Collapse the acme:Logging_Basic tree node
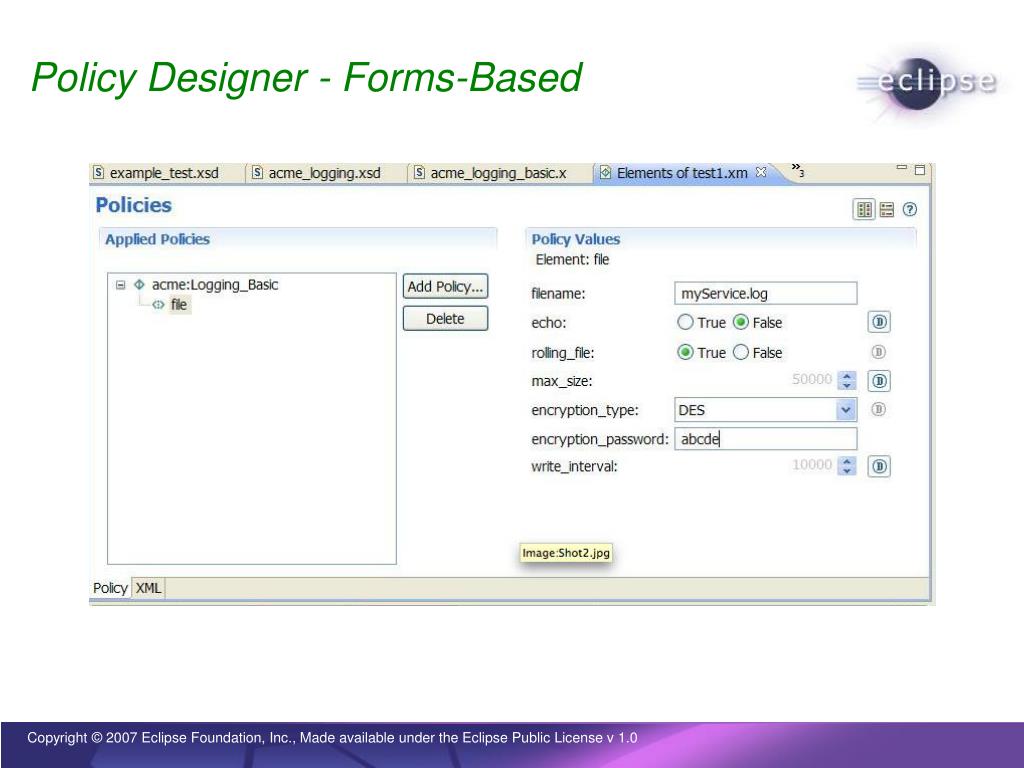Screen dimensions: 1024x768 click(120, 285)
